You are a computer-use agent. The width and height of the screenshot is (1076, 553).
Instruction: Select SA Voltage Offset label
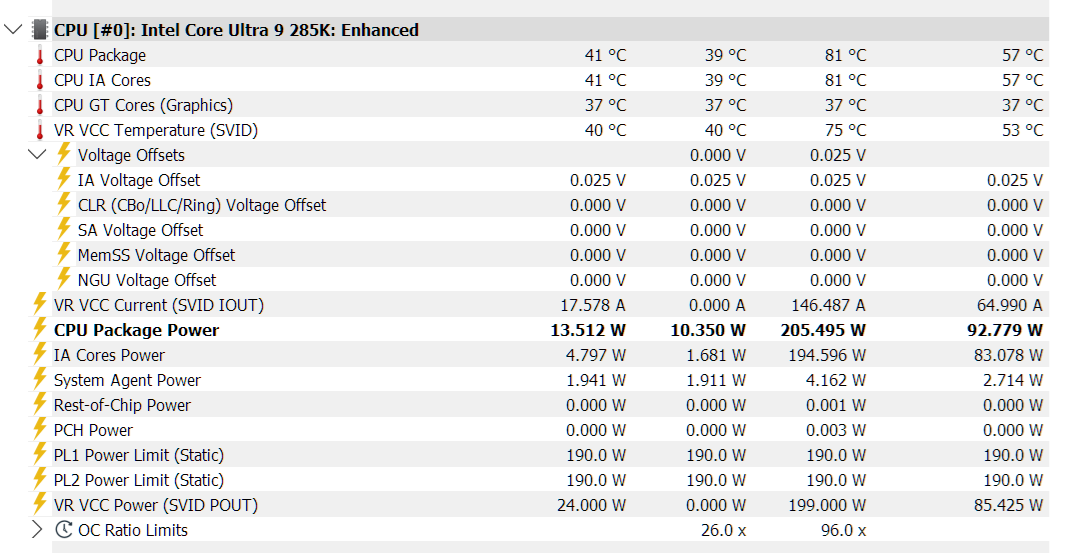click(140, 231)
